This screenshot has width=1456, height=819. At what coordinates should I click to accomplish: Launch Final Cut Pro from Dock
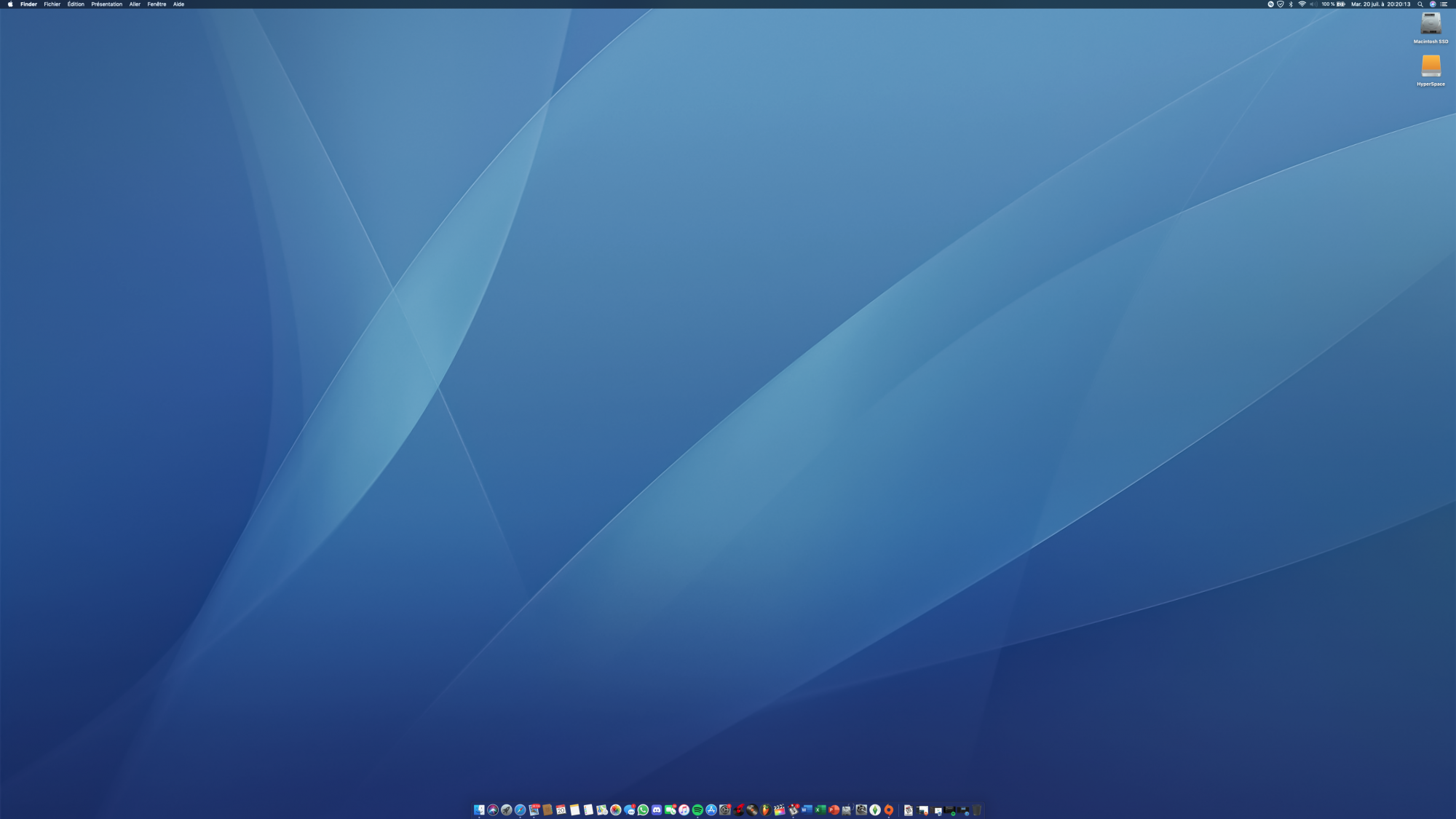pyautogui.click(x=779, y=810)
